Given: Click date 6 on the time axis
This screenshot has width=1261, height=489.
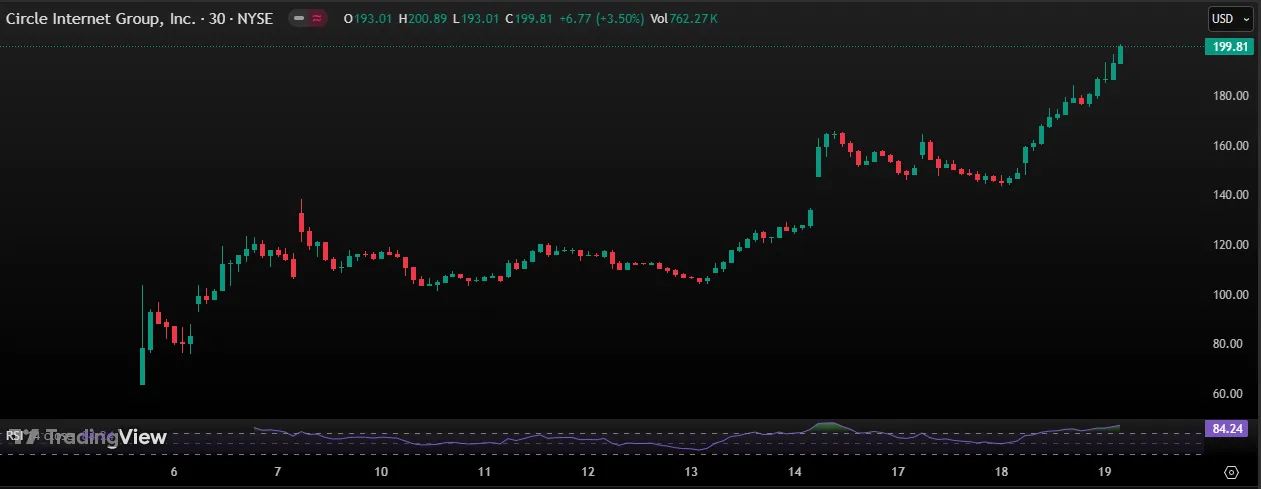Looking at the screenshot, I should 174,472.
